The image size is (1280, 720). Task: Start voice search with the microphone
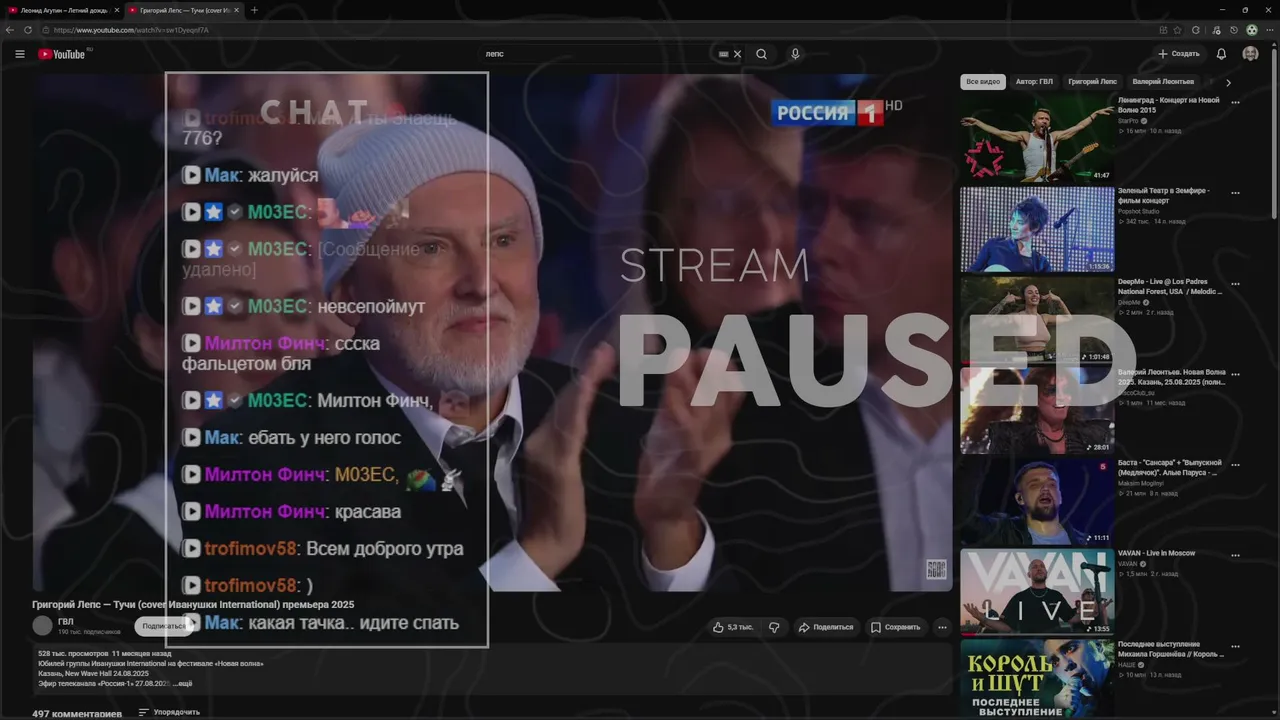tap(795, 54)
